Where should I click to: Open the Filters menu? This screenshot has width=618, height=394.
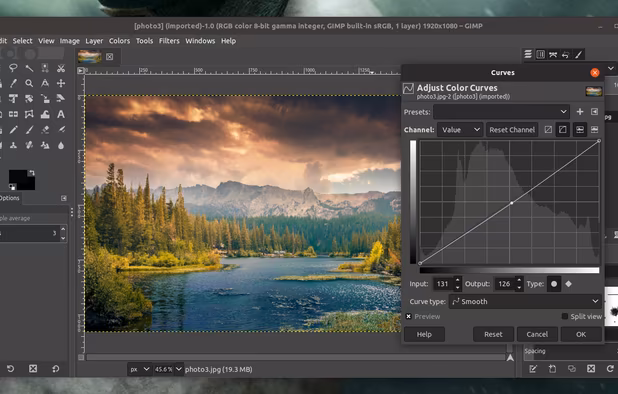pyautogui.click(x=169, y=41)
